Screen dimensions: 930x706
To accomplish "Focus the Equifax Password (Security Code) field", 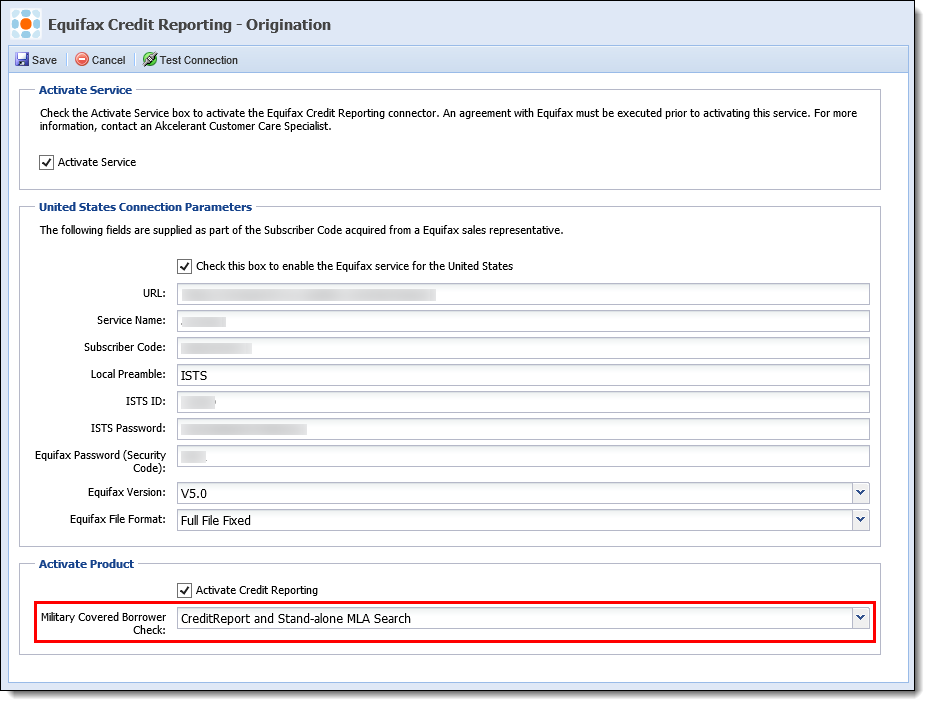I will pos(523,456).
